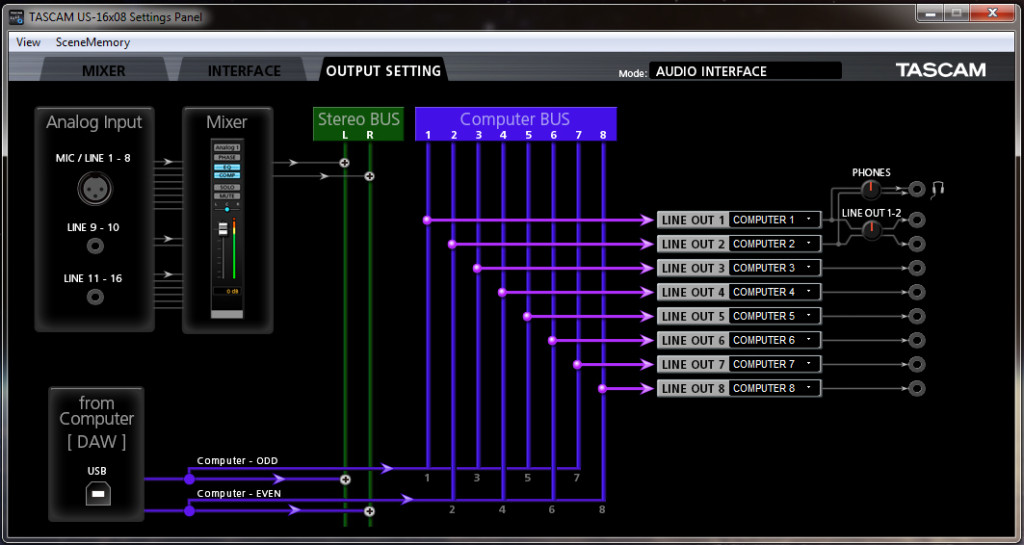Click the LINE OUT 1-2 level knob
Image resolution: width=1024 pixels, height=545 pixels.
(872, 230)
